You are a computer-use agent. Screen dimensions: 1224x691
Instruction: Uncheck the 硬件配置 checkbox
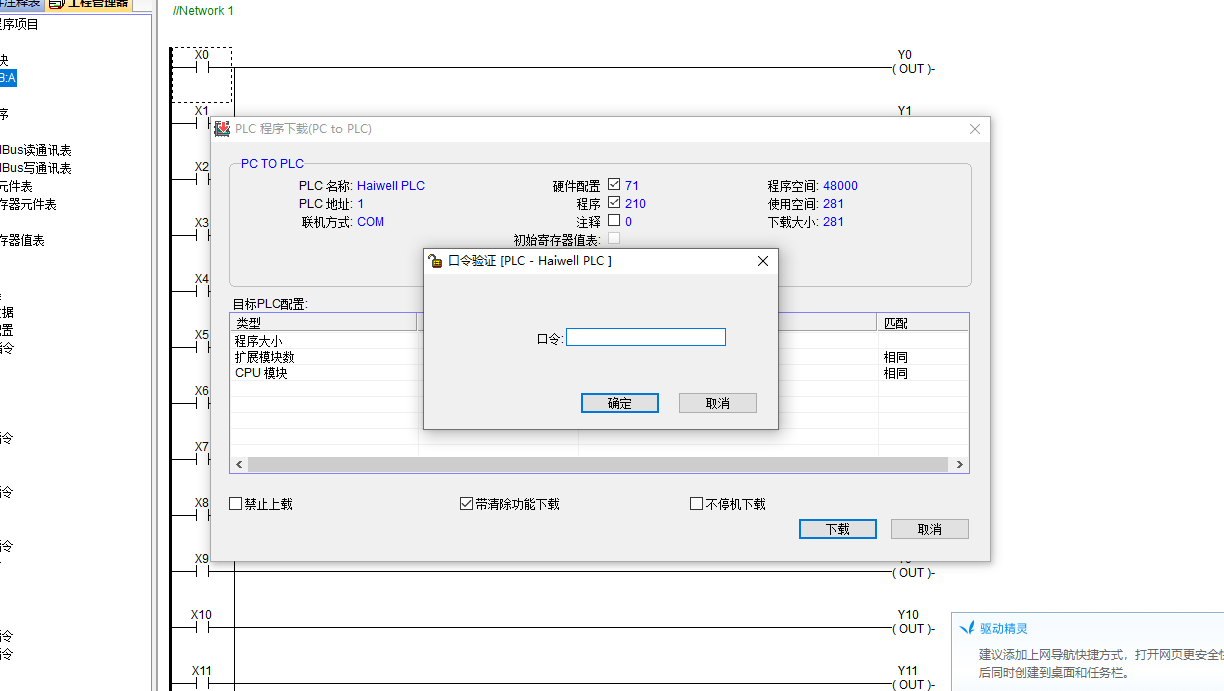click(x=614, y=185)
